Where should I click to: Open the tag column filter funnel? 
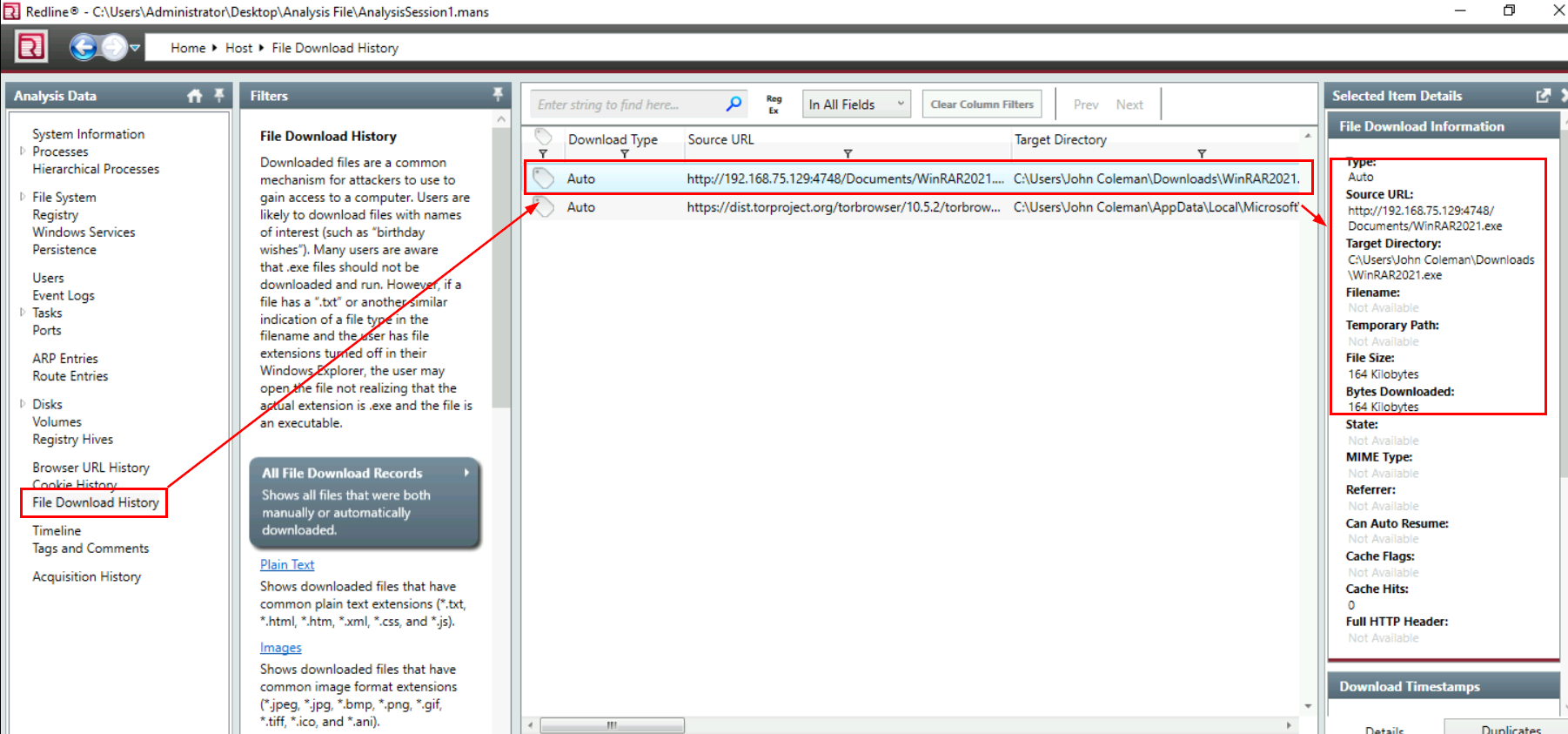pyautogui.click(x=543, y=154)
